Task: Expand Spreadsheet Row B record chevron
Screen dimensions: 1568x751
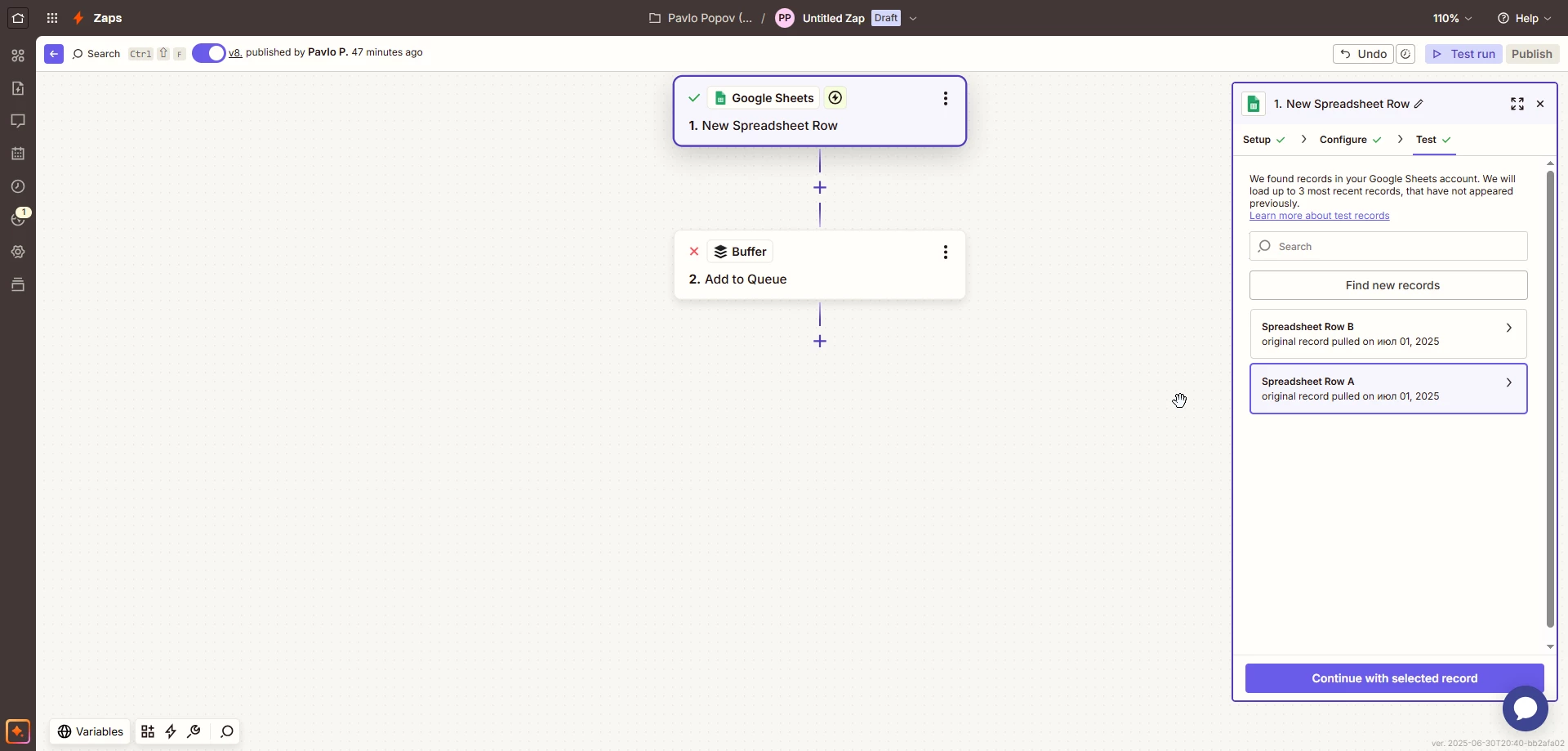Action: click(x=1509, y=328)
